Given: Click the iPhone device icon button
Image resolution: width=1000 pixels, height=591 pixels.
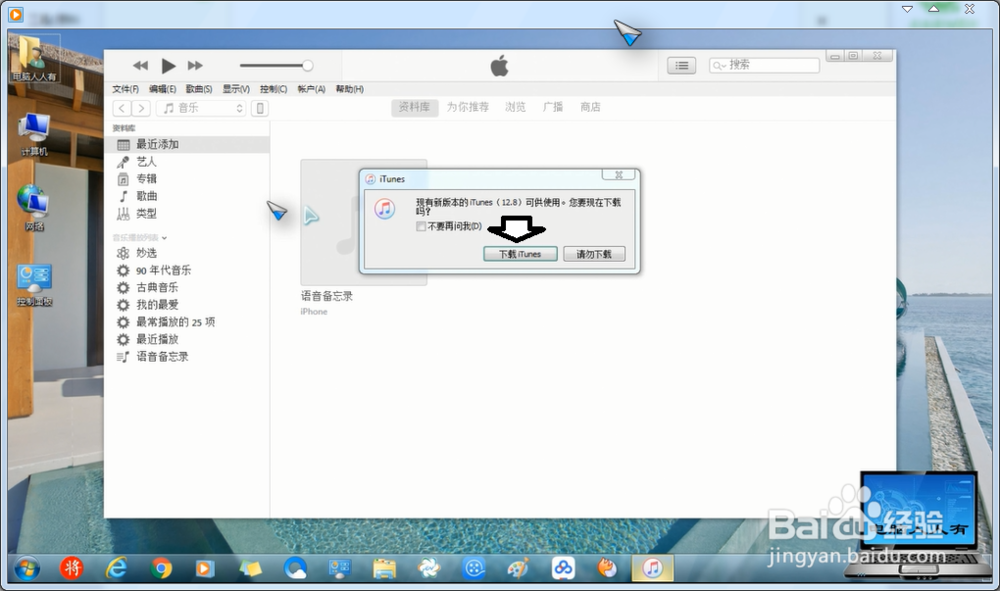Looking at the screenshot, I should [260, 108].
